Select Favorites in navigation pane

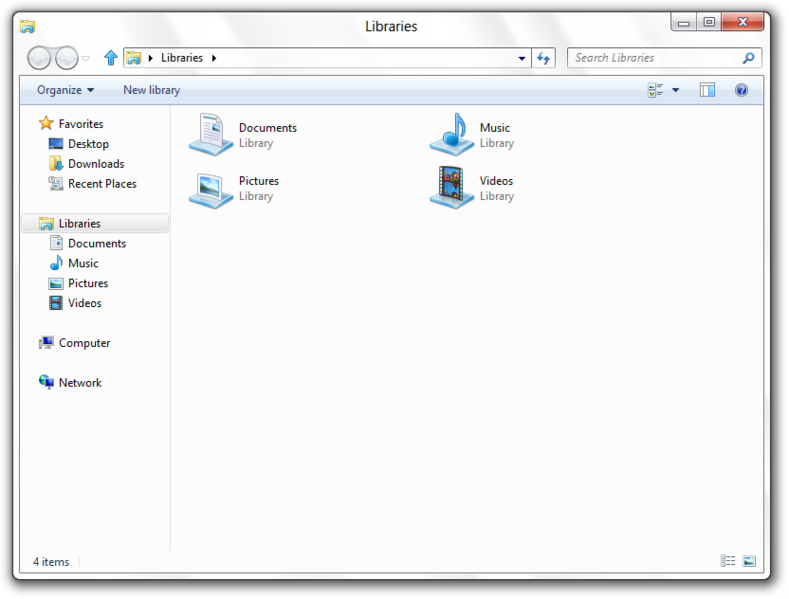click(71, 124)
